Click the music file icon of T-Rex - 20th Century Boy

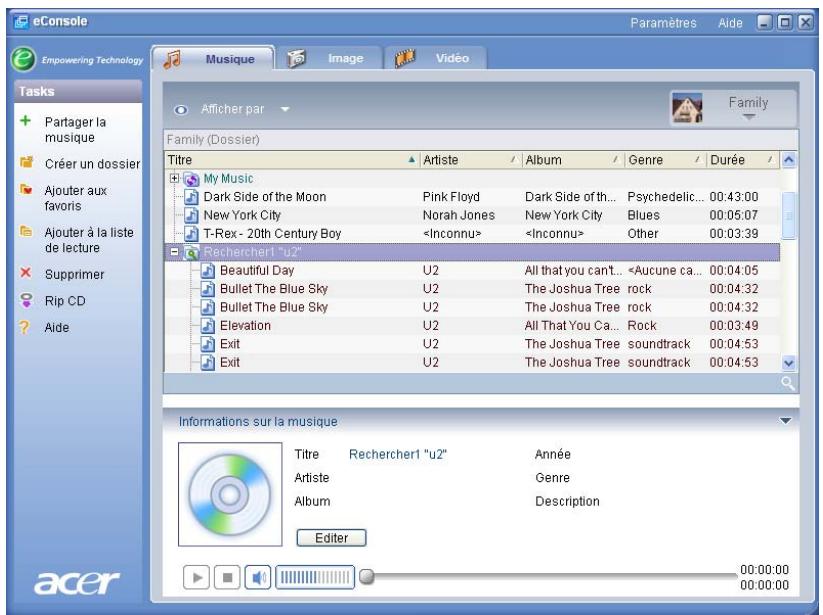pyautogui.click(x=192, y=234)
